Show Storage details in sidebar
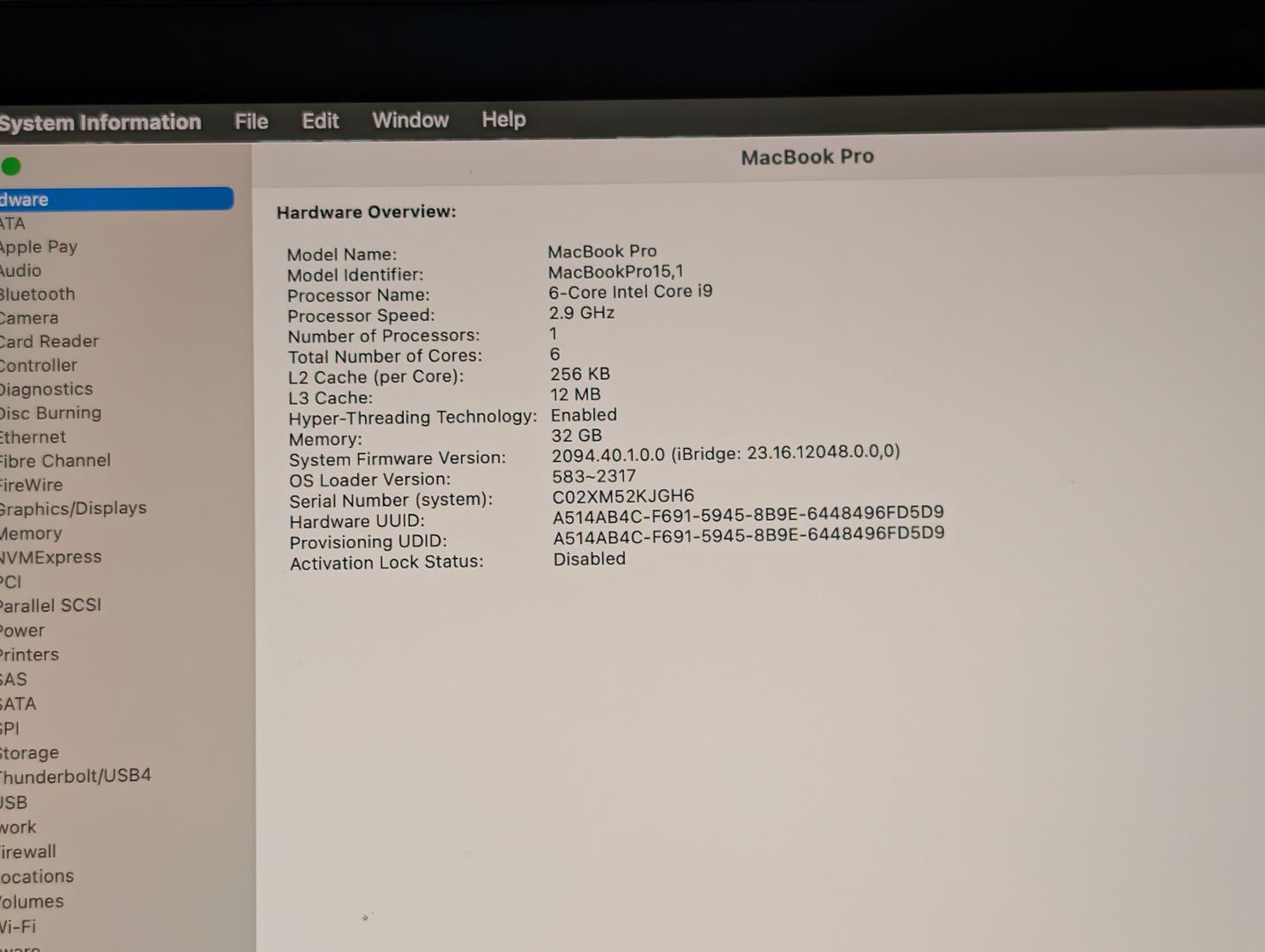Viewport: 1265px width, 952px height. 29,754
